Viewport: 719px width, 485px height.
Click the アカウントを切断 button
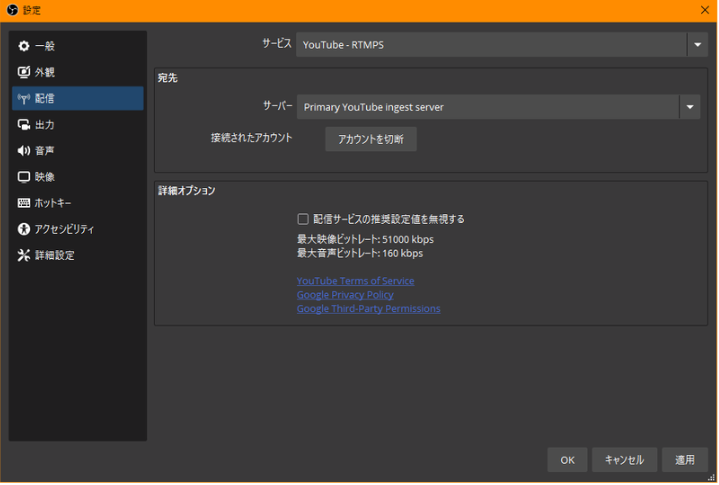click(x=370, y=139)
